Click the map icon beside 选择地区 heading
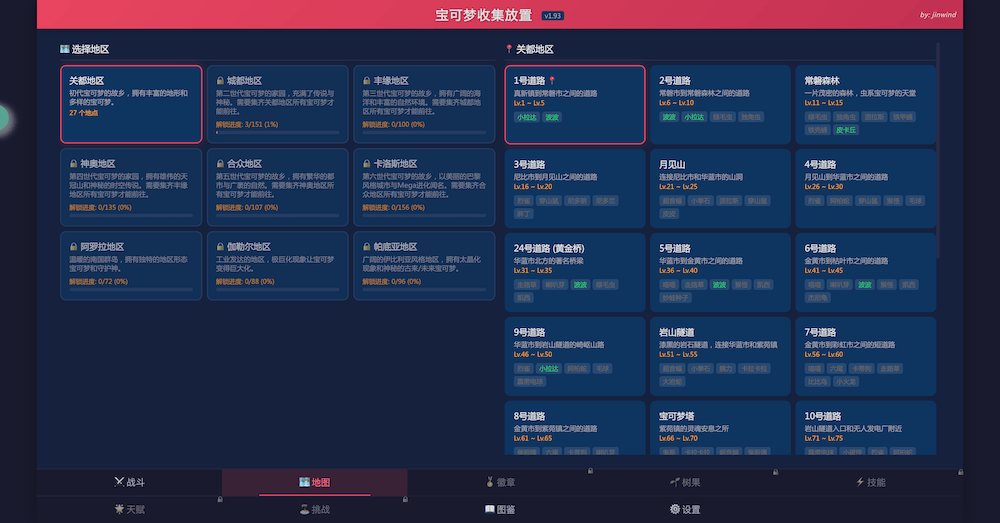 [64, 49]
